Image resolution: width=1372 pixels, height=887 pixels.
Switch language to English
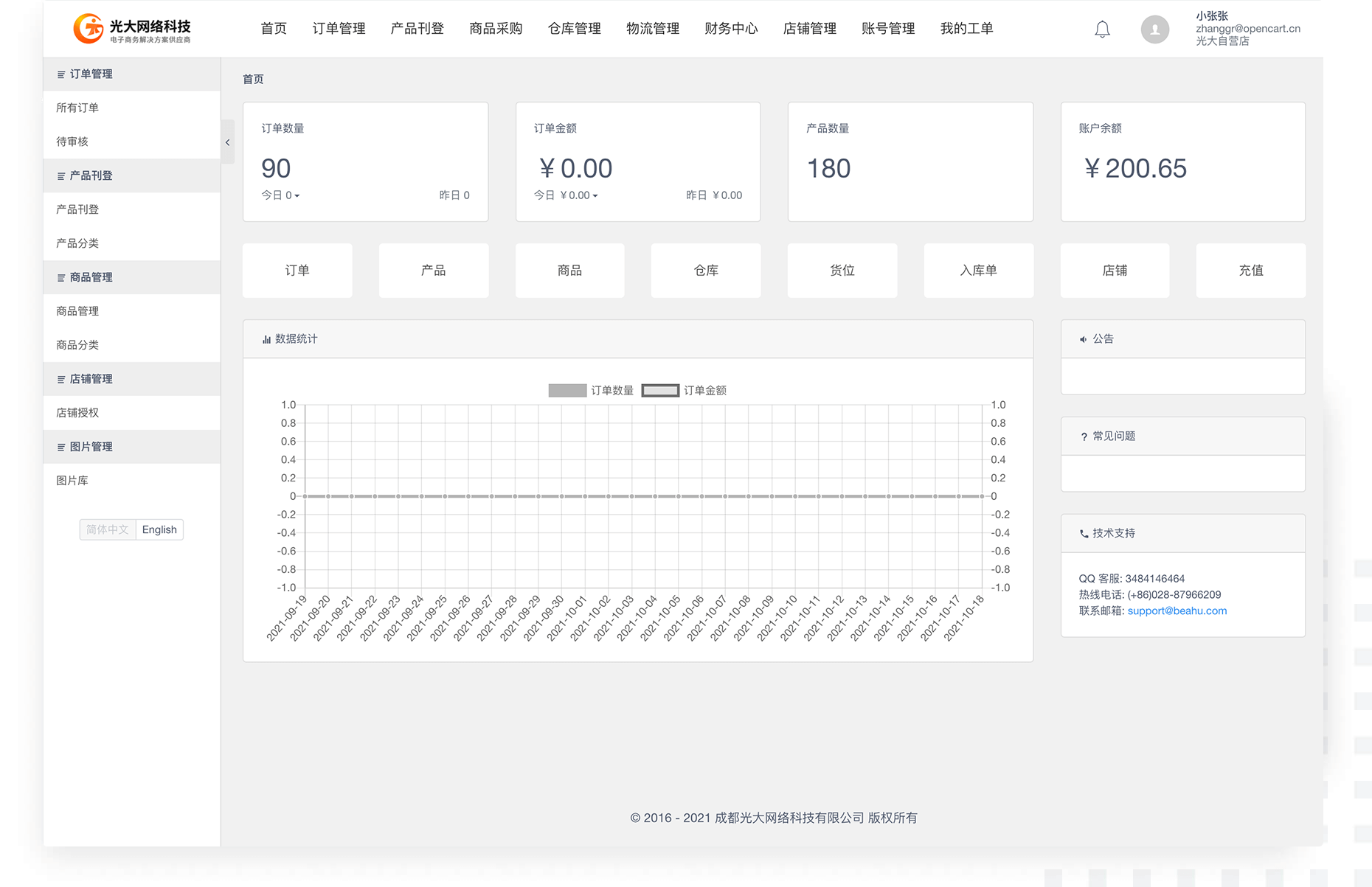click(x=159, y=529)
